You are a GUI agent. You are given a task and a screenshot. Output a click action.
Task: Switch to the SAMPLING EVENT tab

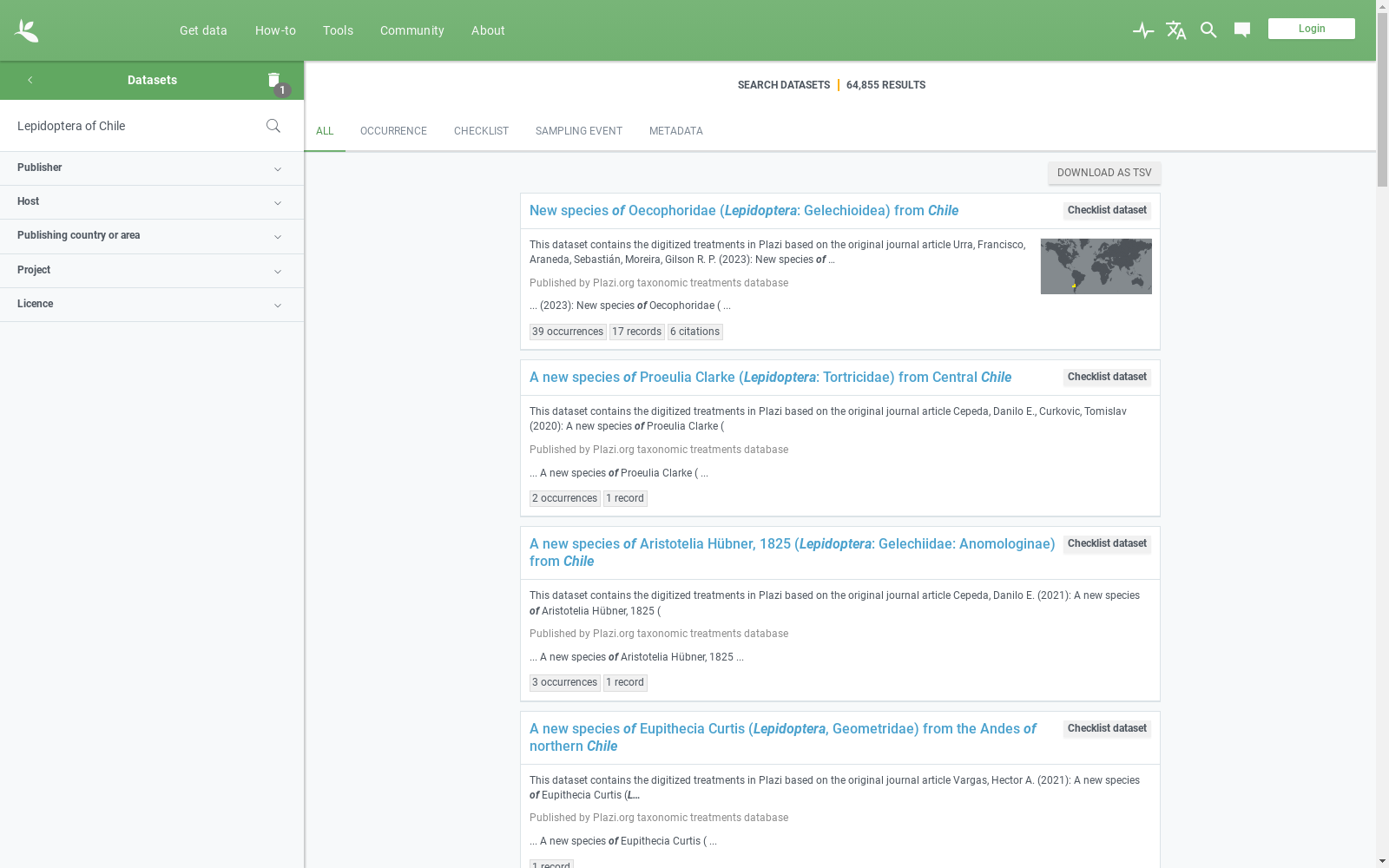click(579, 131)
